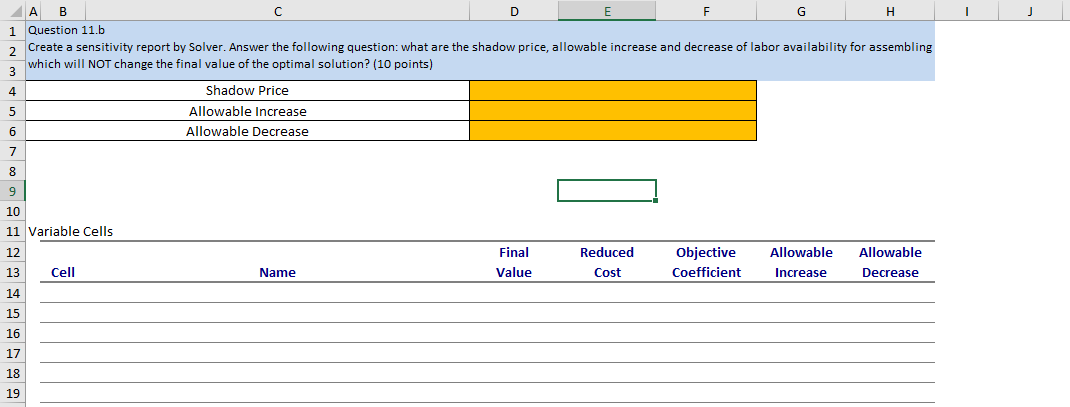Click the fill handle of cell E9

point(656,201)
